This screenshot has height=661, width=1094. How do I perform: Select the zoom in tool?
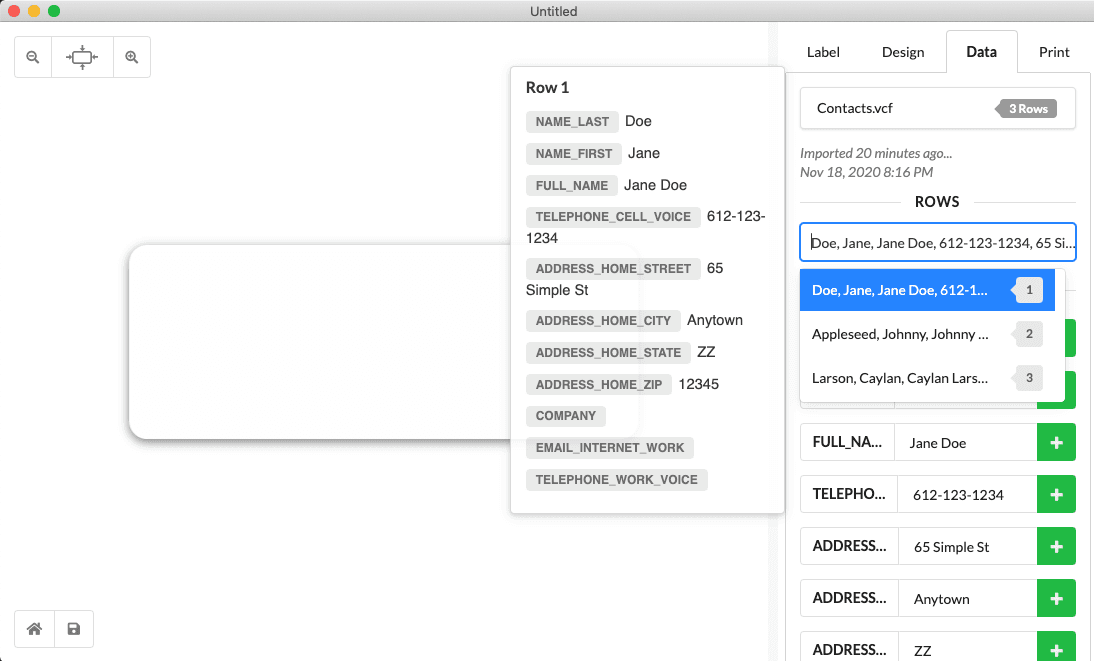click(132, 57)
